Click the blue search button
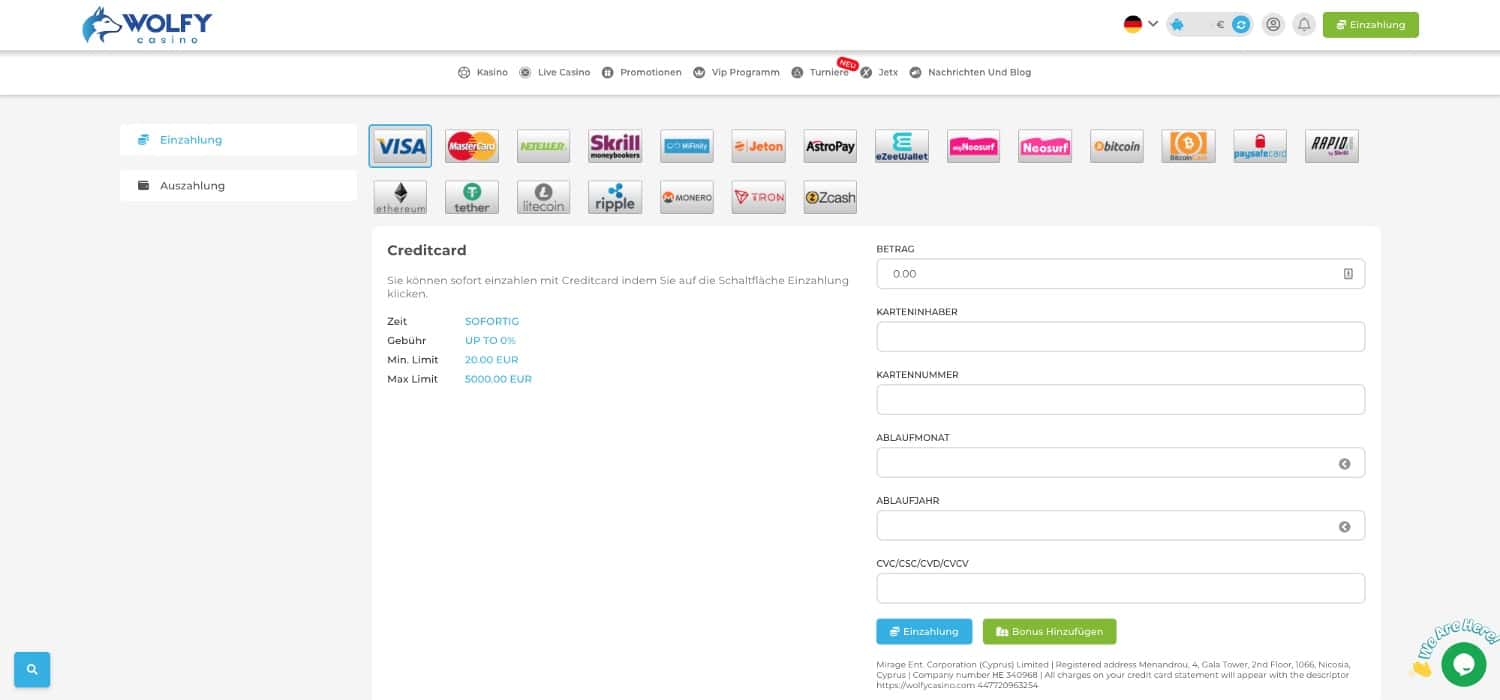Viewport: 1500px width, 700px height. point(32,669)
